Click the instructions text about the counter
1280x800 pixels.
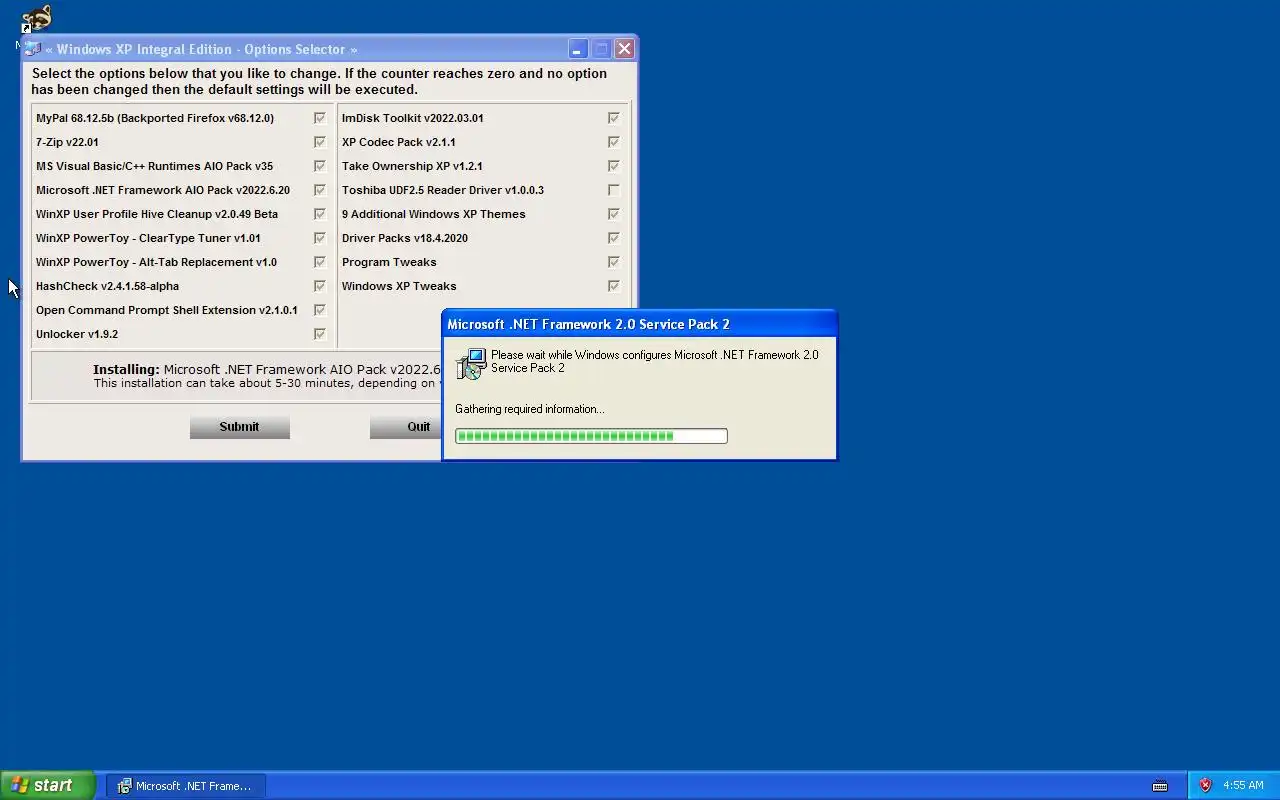point(319,81)
